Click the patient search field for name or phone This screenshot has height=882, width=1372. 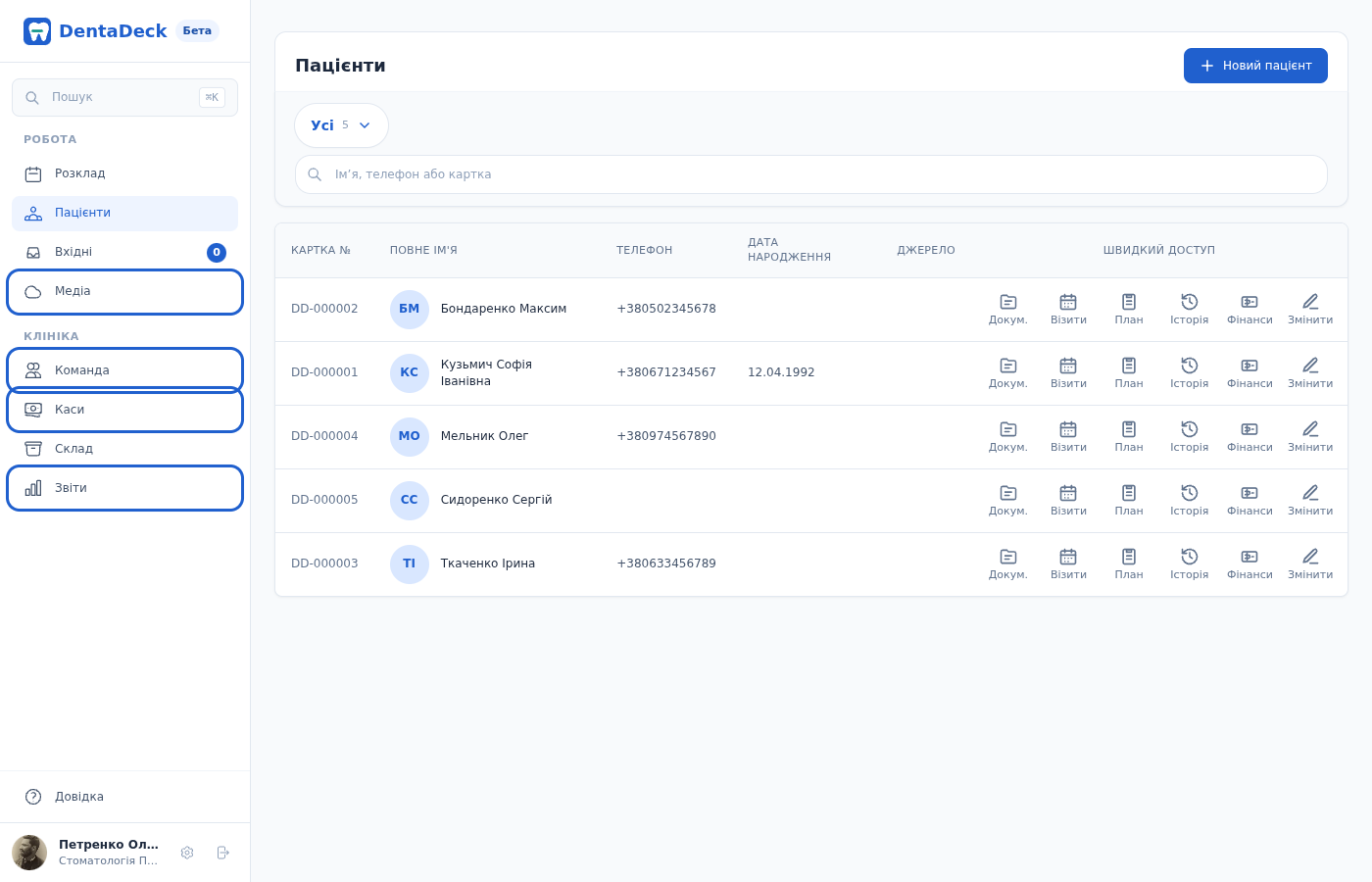[x=811, y=174]
